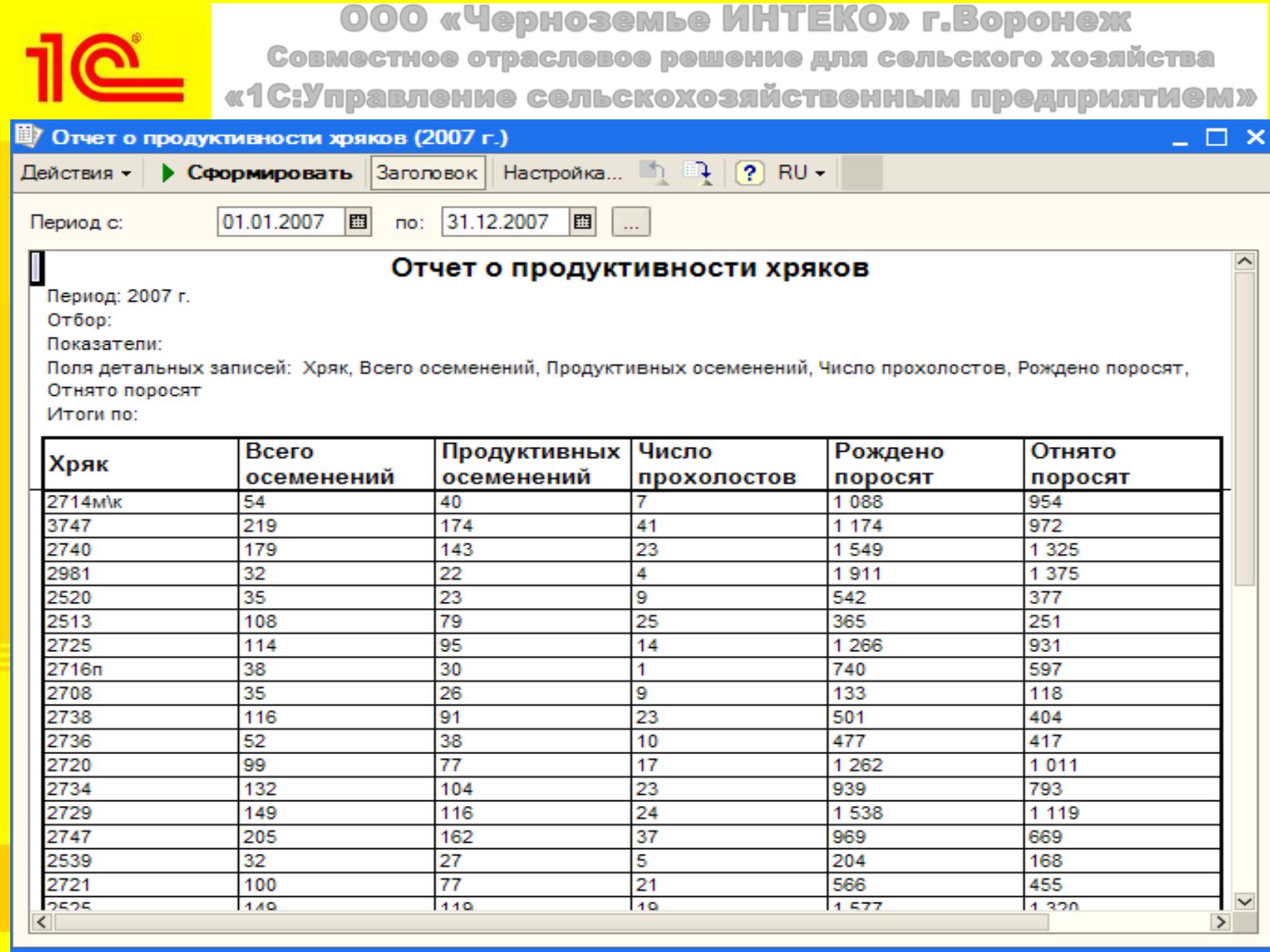Select the Всего осеменений column header

coord(336,464)
